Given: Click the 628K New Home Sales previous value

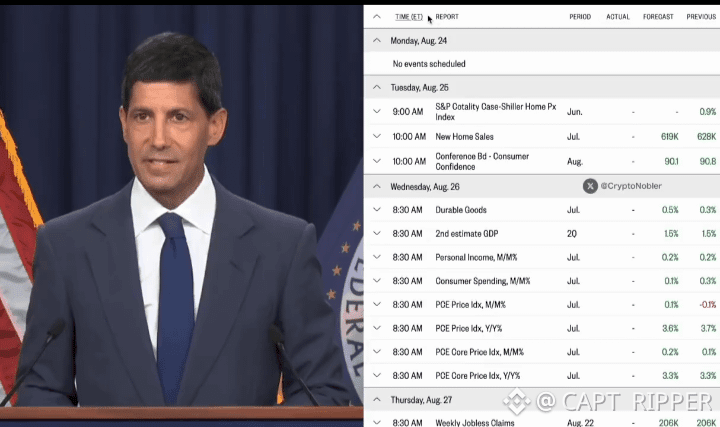Looking at the screenshot, I should (x=706, y=136).
